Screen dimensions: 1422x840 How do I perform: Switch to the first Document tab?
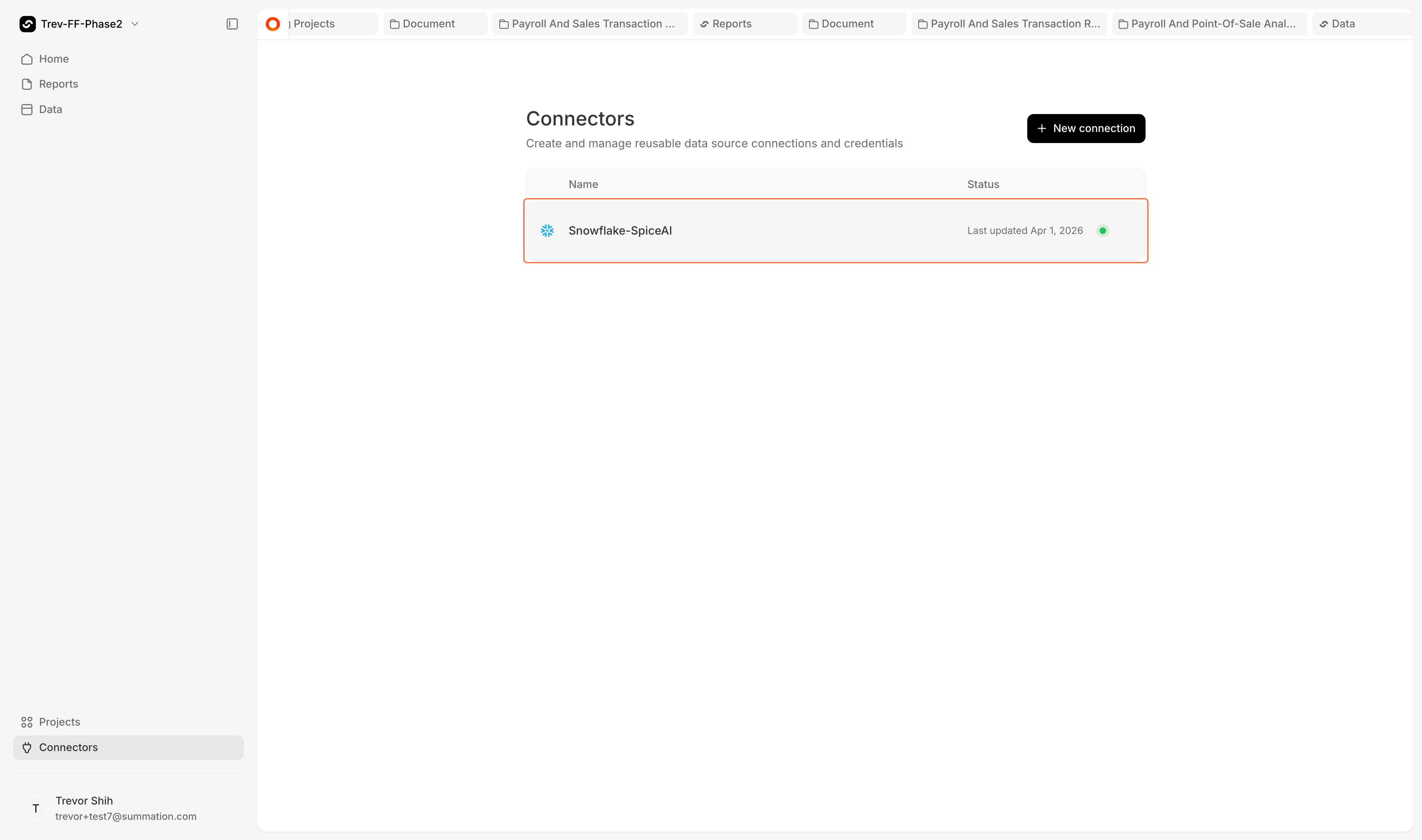coord(435,24)
